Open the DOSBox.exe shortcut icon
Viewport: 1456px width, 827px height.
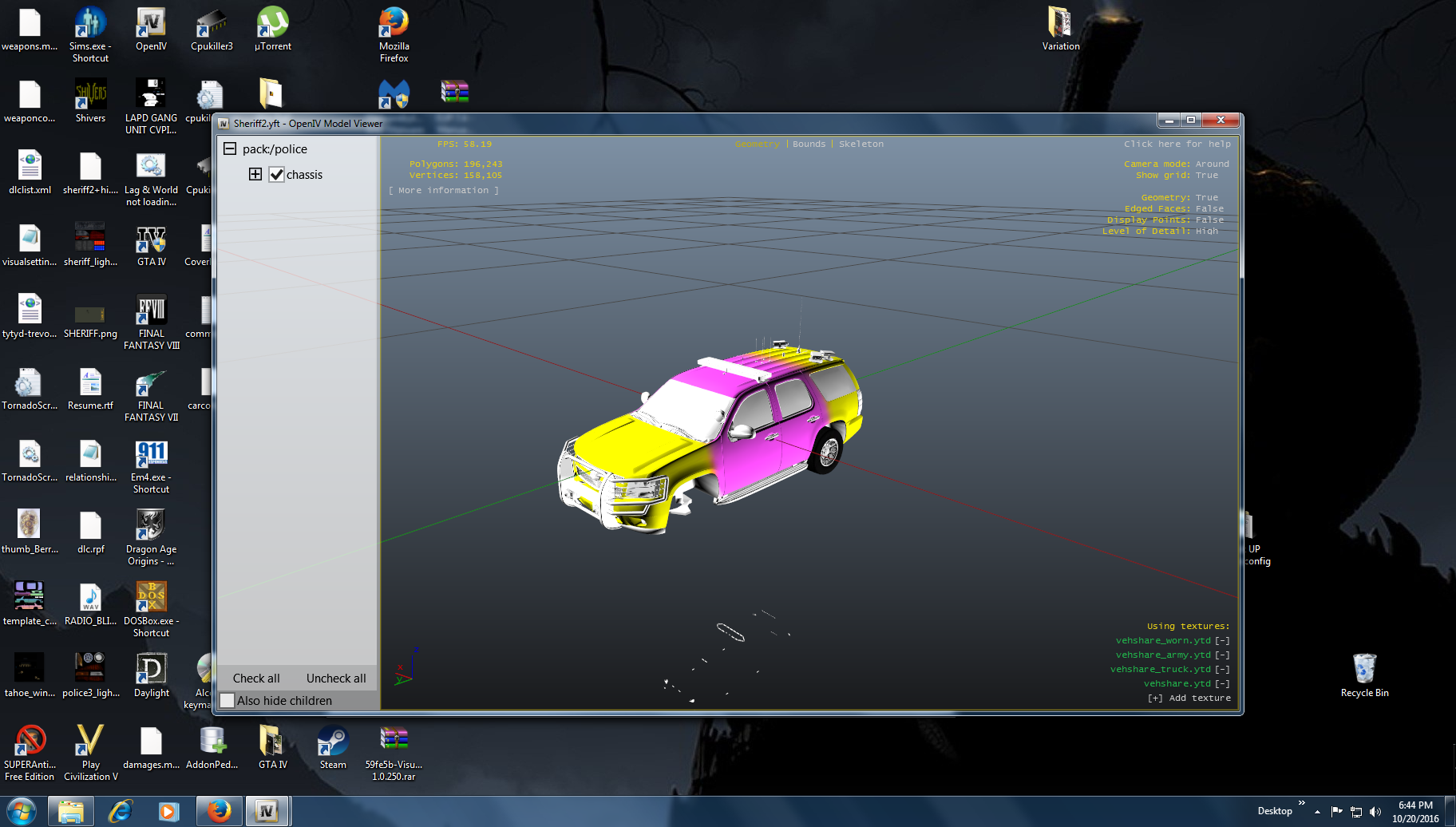pos(151,608)
